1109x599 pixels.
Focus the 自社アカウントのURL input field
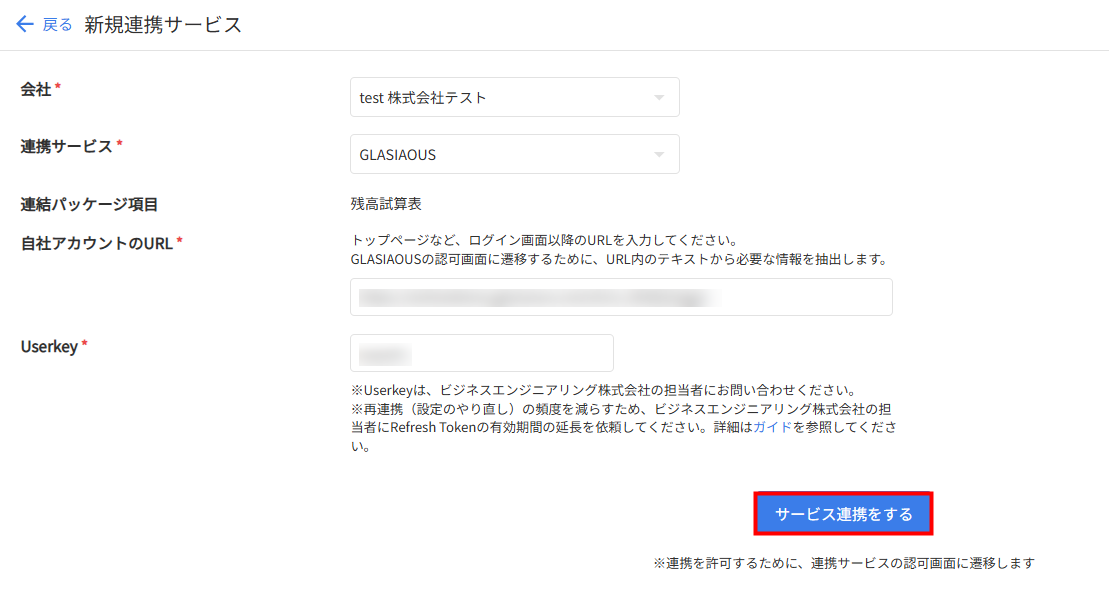621,297
